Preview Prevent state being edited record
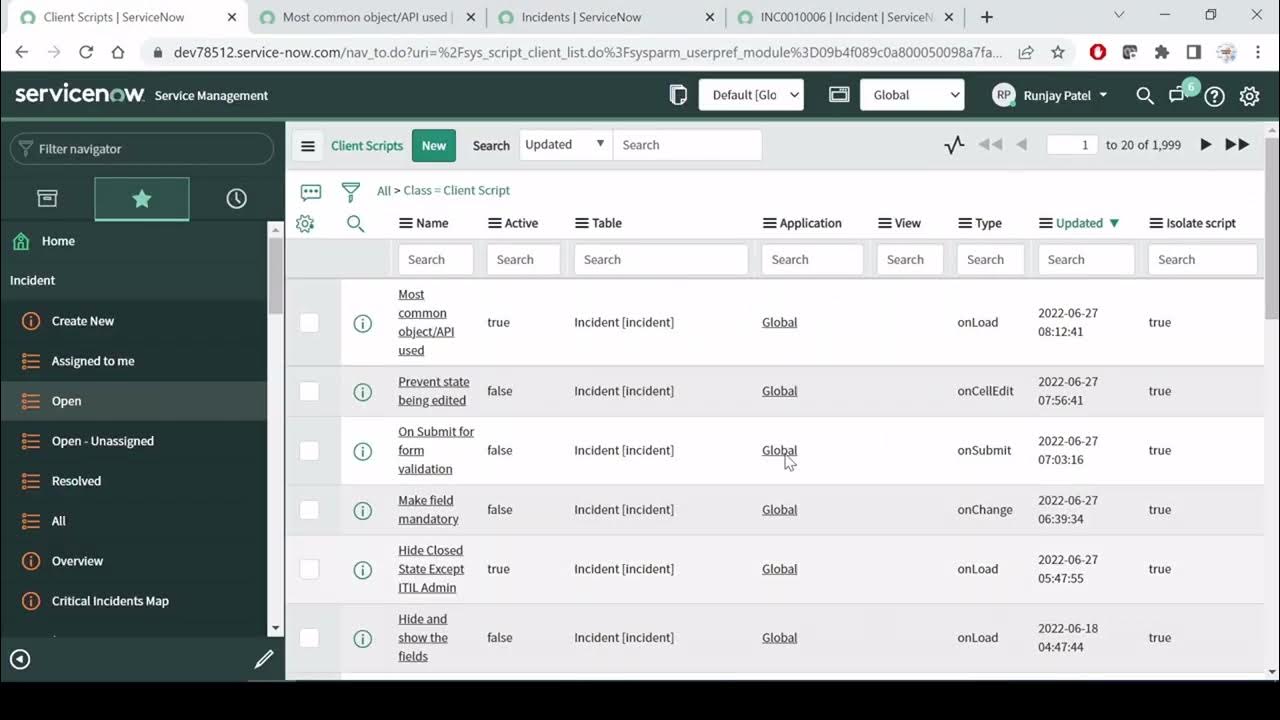The image size is (1280, 720). click(x=363, y=392)
